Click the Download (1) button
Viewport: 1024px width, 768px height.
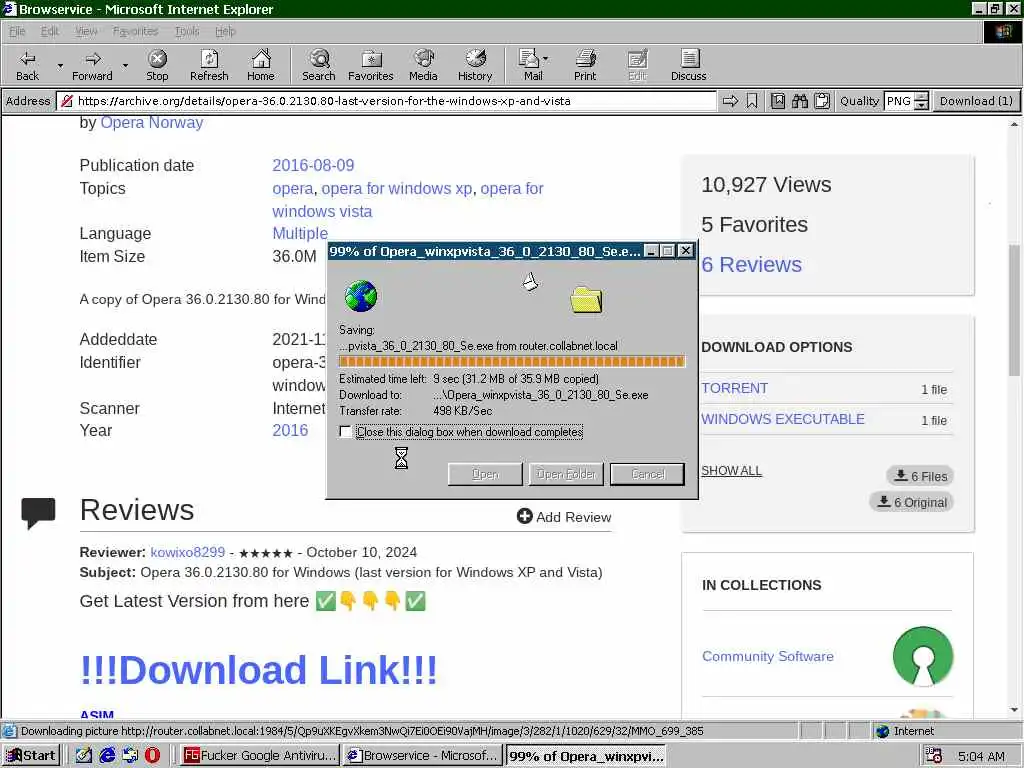click(x=976, y=101)
